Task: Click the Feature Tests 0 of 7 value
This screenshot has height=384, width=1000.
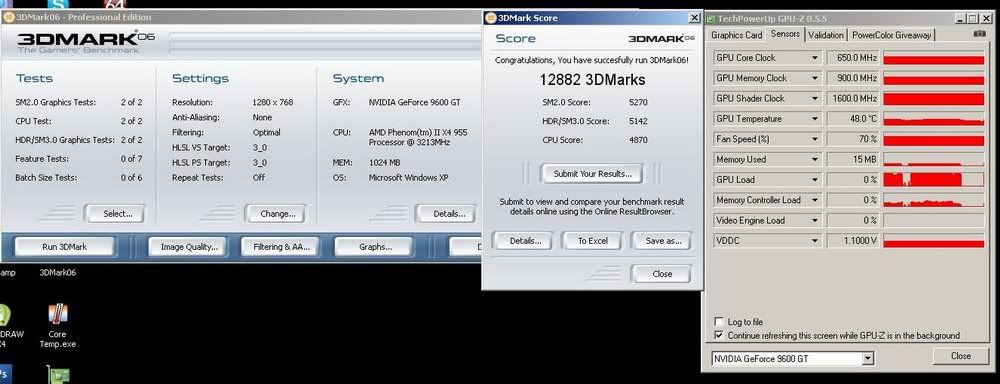Action: coord(131,159)
